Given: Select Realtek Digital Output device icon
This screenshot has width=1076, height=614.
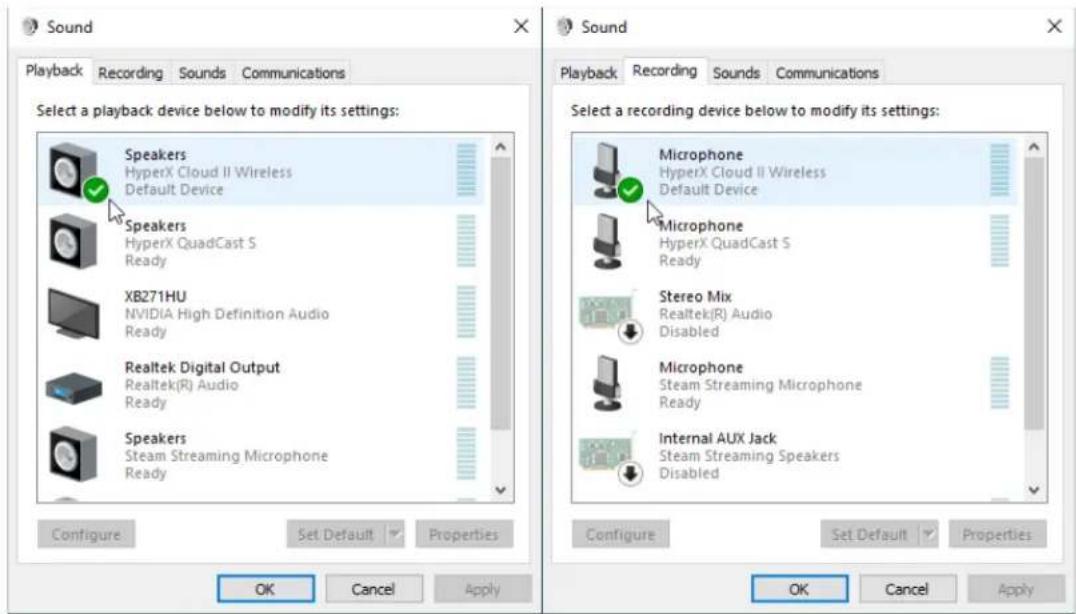Looking at the screenshot, I should (x=73, y=386).
